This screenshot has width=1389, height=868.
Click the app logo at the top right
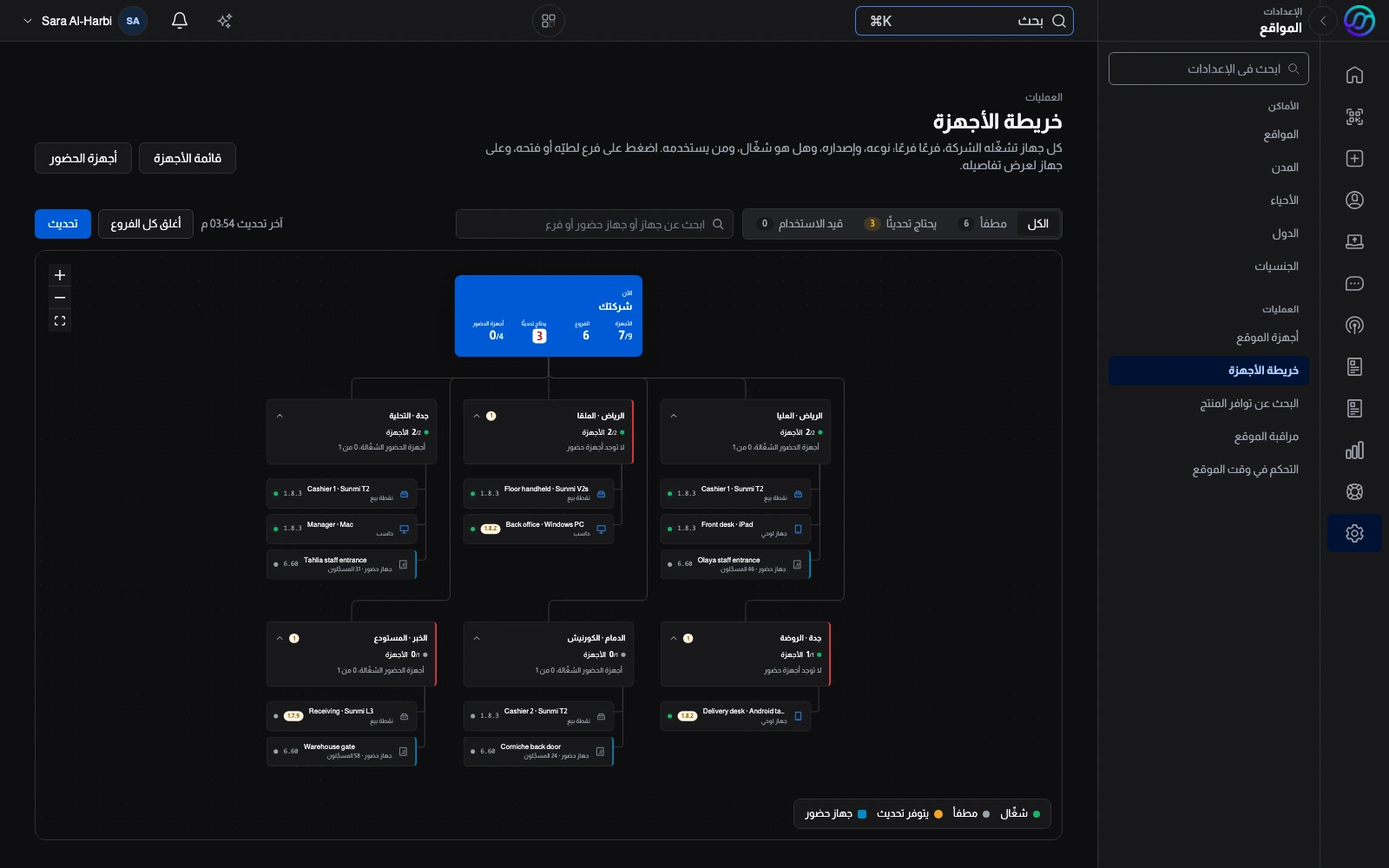tap(1359, 21)
